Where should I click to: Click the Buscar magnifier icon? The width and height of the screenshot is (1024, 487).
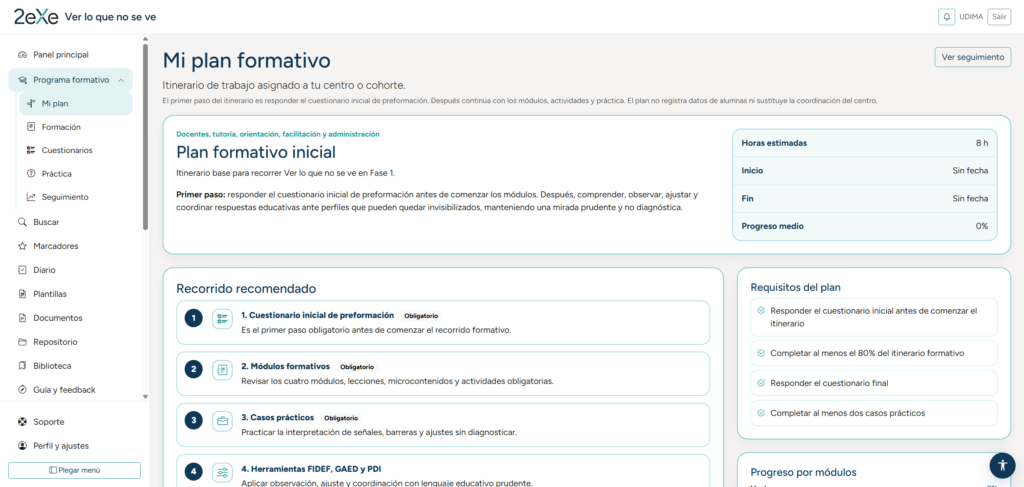pyautogui.click(x=22, y=222)
